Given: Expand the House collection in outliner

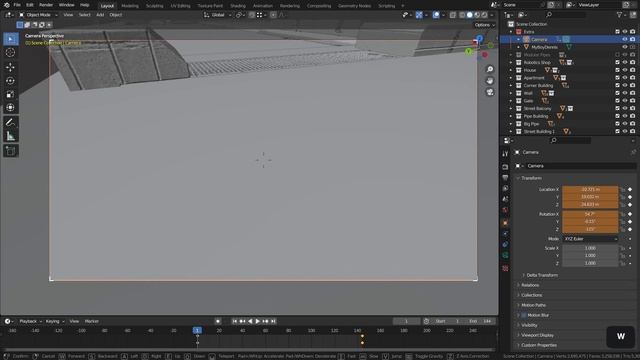Looking at the screenshot, I should coord(511,70).
